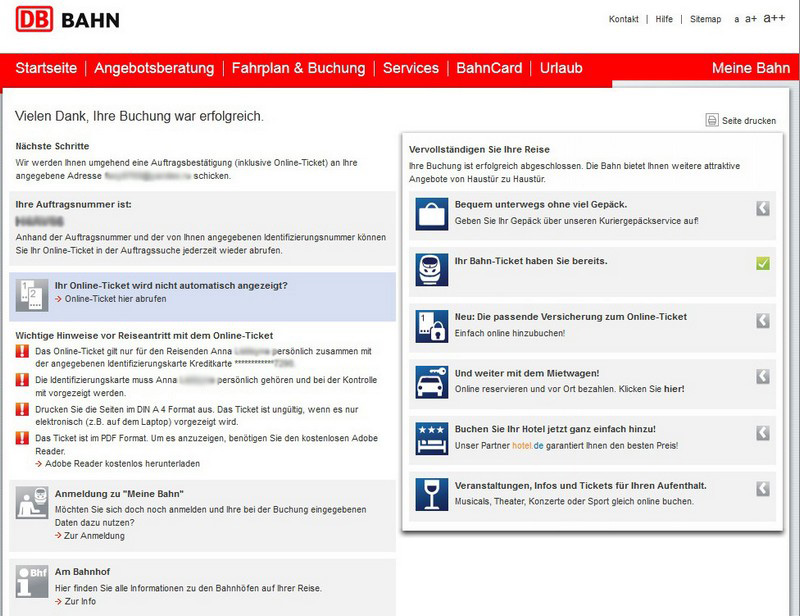Click the train ticket icon
800x616 pixels.
(432, 269)
